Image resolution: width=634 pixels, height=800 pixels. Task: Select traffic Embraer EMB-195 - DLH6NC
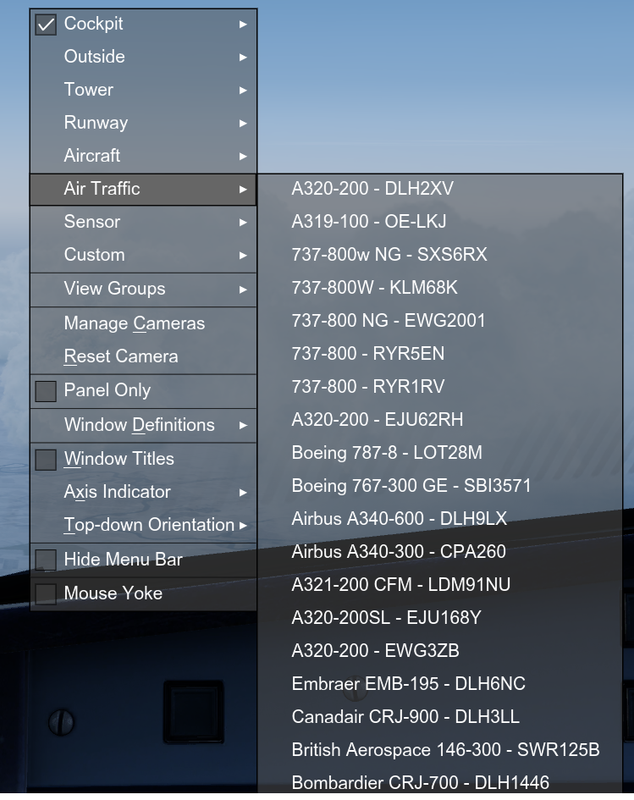pyautogui.click(x=440, y=684)
